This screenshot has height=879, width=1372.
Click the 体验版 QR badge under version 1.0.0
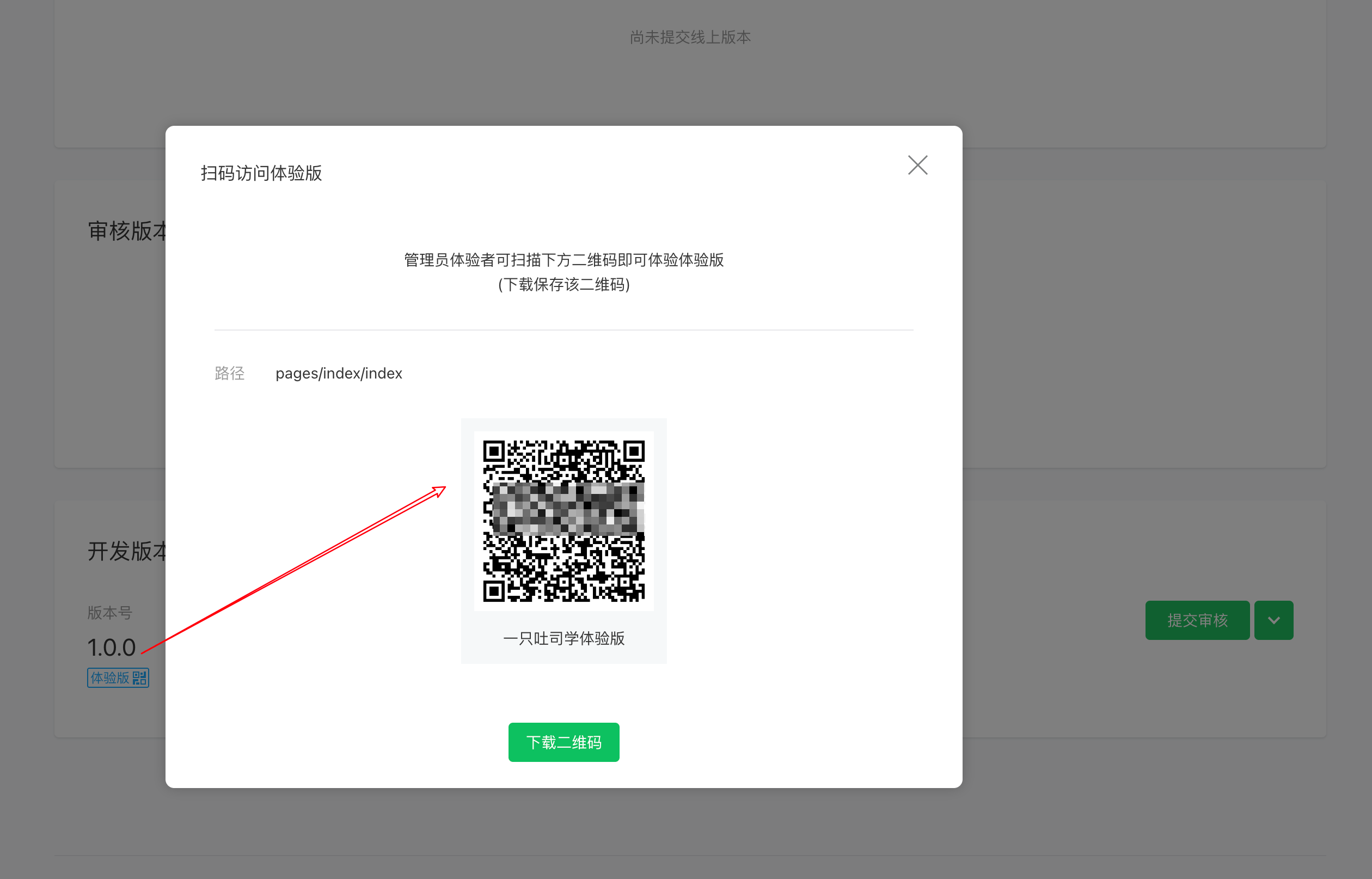pos(118,677)
